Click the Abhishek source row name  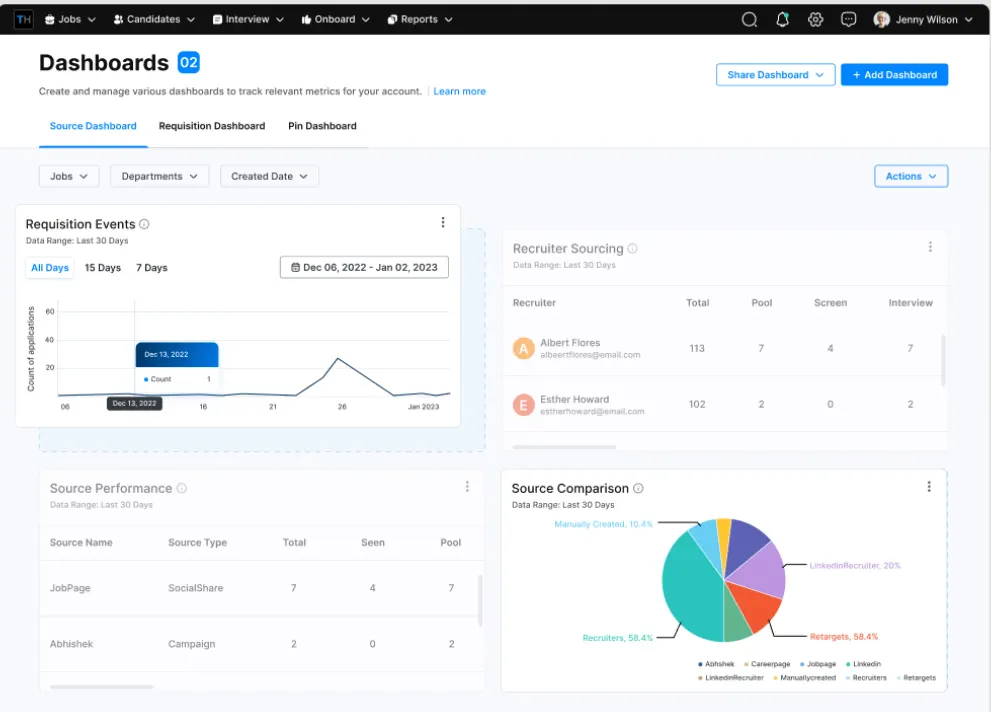71,644
